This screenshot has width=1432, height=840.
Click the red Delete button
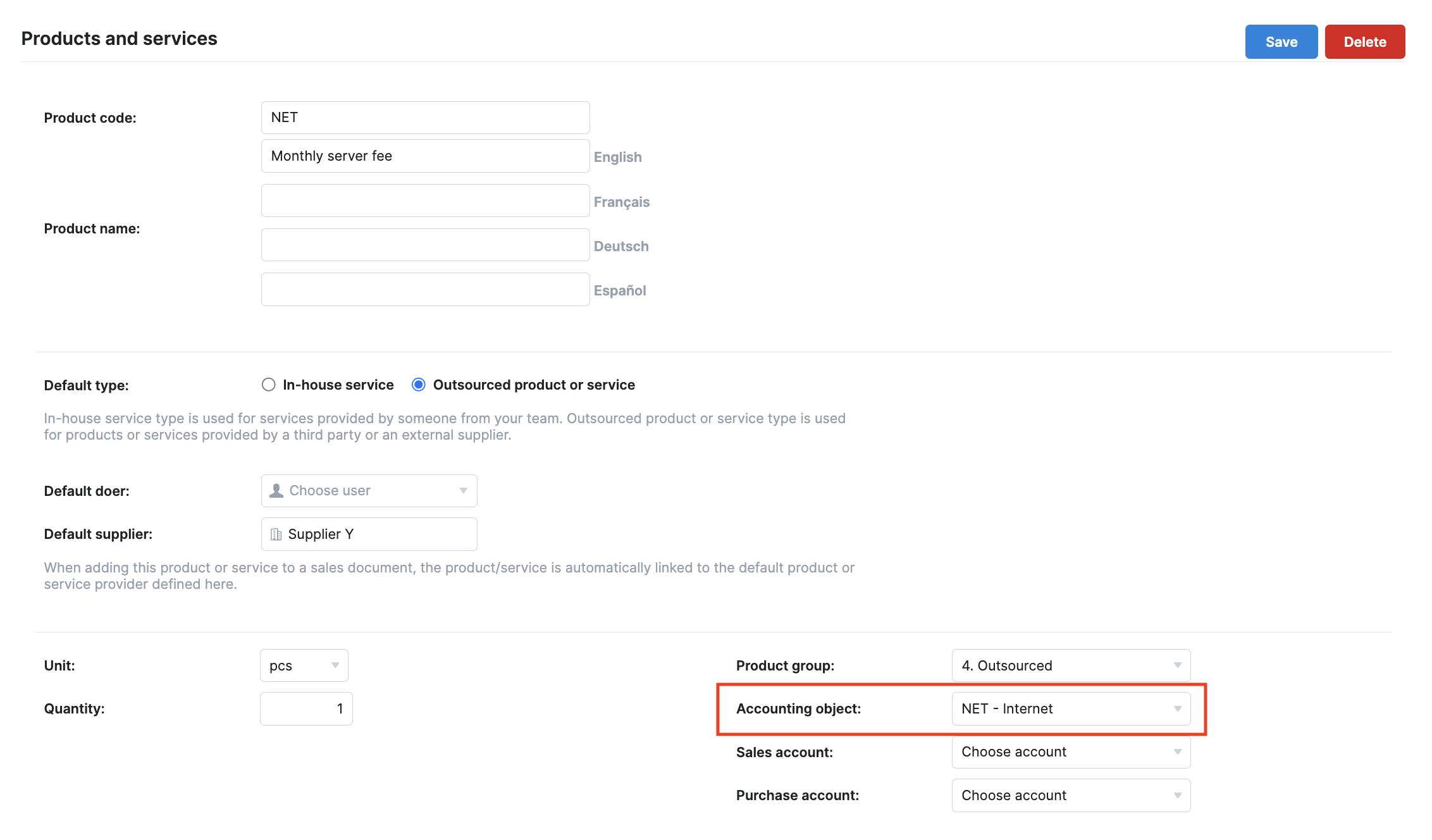(1364, 42)
